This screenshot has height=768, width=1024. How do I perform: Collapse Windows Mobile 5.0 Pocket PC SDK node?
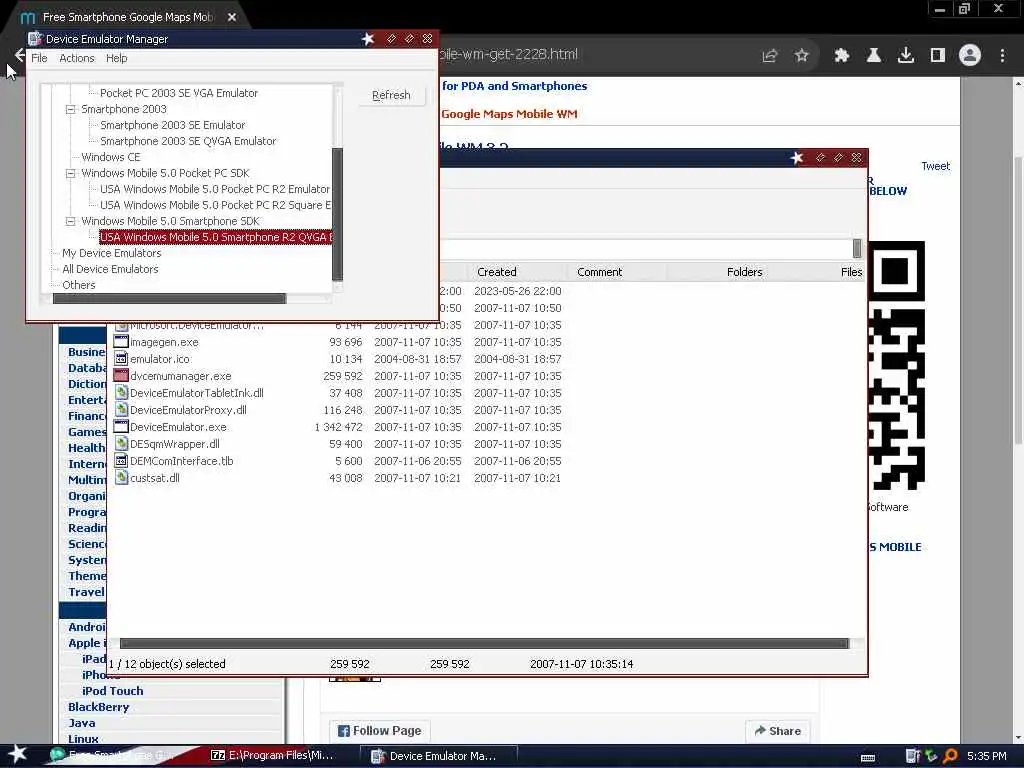[71, 173]
